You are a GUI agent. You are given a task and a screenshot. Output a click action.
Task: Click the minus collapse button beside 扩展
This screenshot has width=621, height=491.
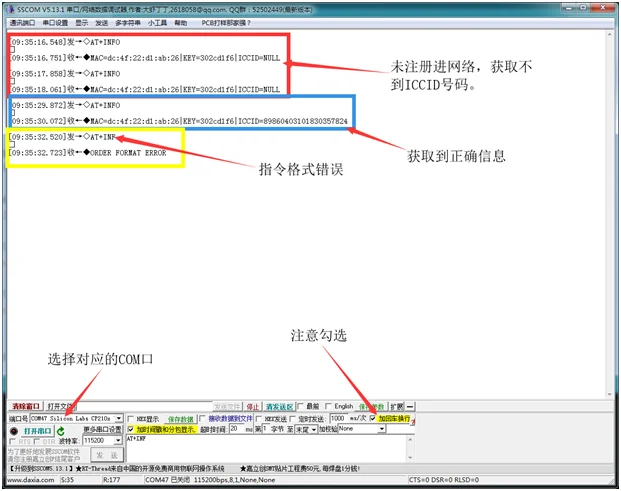pos(410,406)
